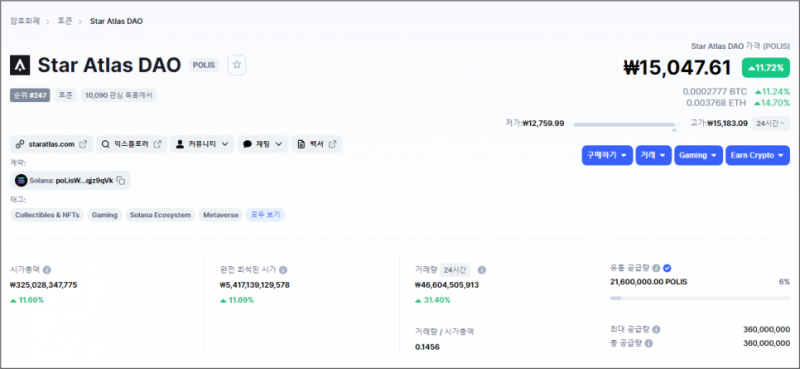Image resolution: width=800 pixels, height=369 pixels.
Task: Show info for 총 공급량 total supply
Action: click(648, 343)
